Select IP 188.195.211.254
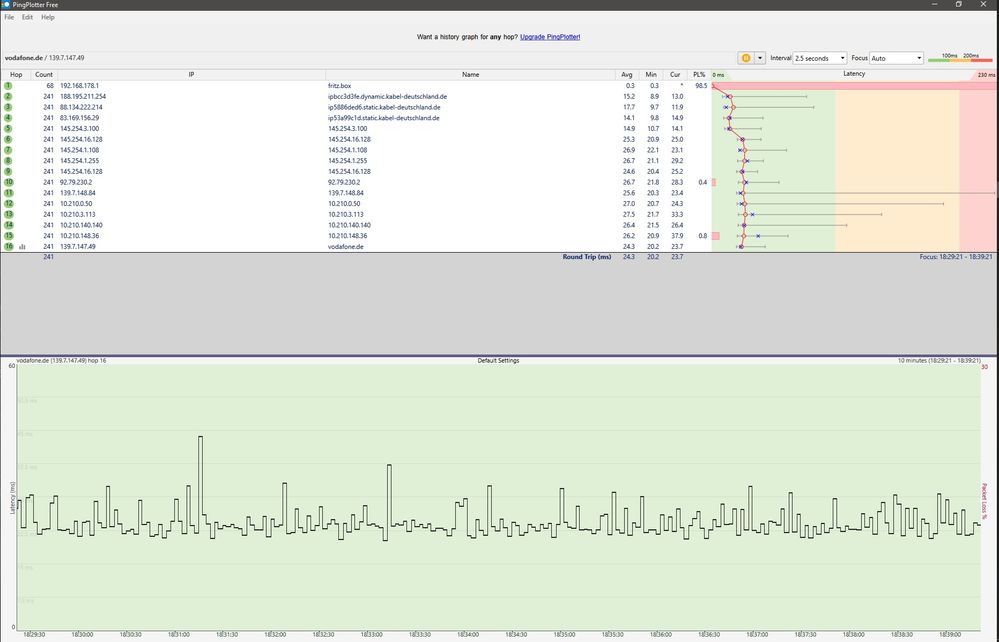The width and height of the screenshot is (999, 642). pos(83,96)
